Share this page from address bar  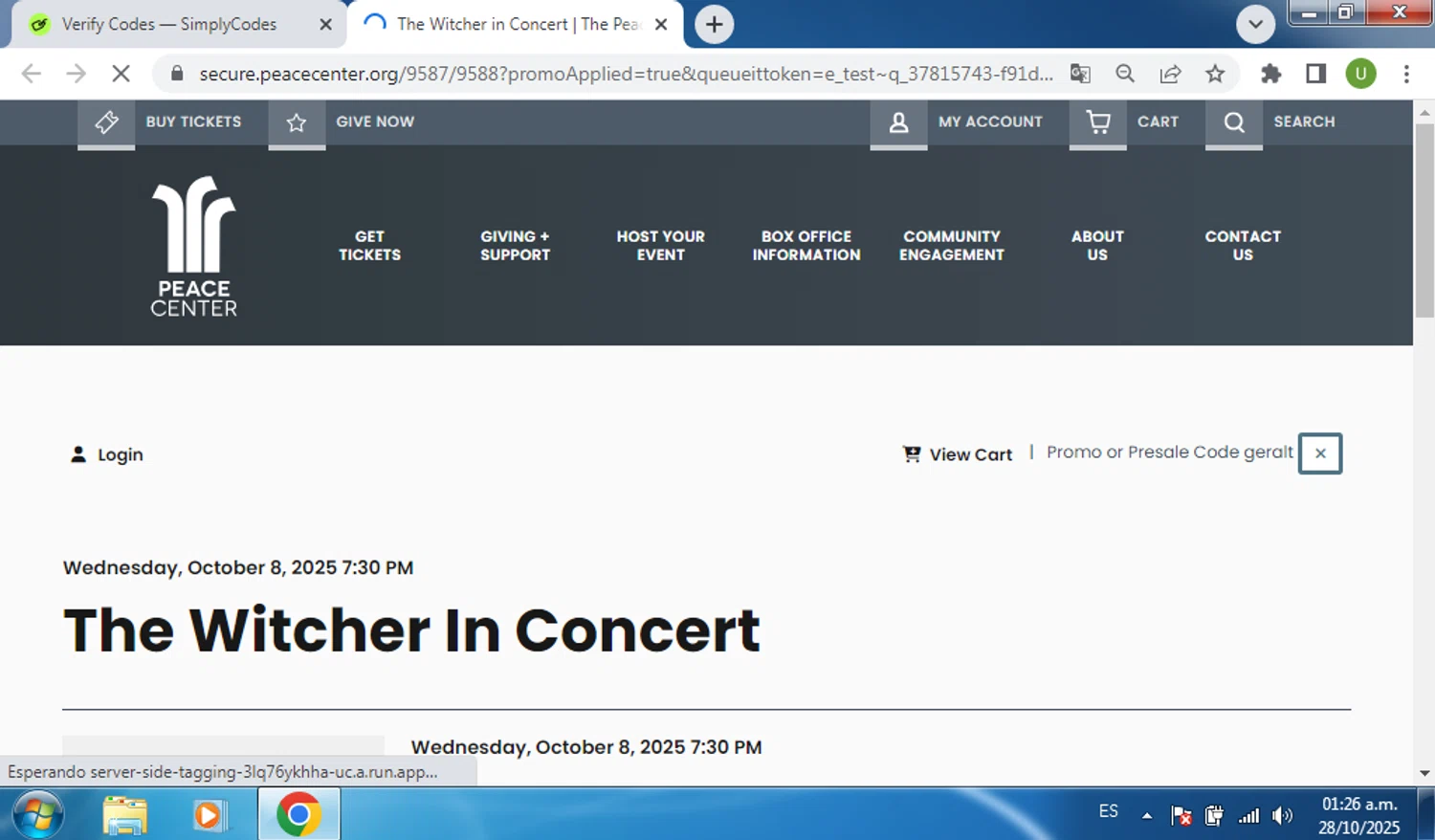click(x=1170, y=74)
